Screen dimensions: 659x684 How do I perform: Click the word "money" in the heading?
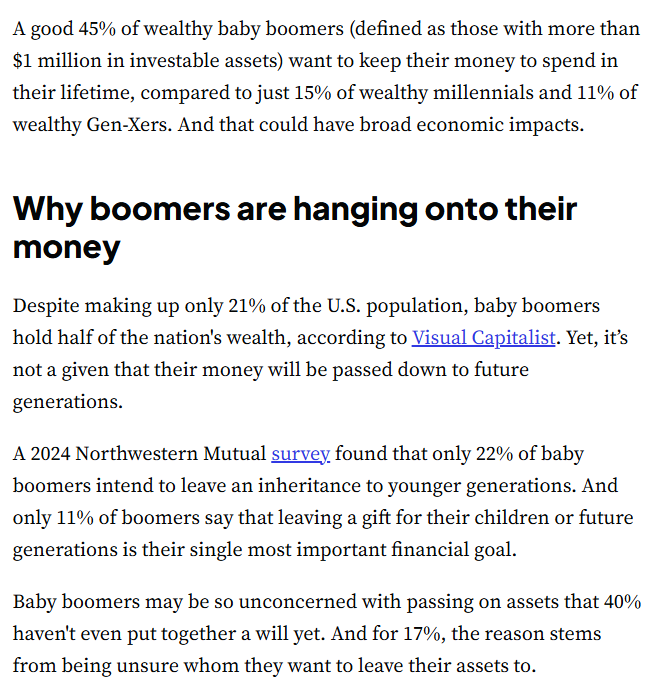click(67, 247)
